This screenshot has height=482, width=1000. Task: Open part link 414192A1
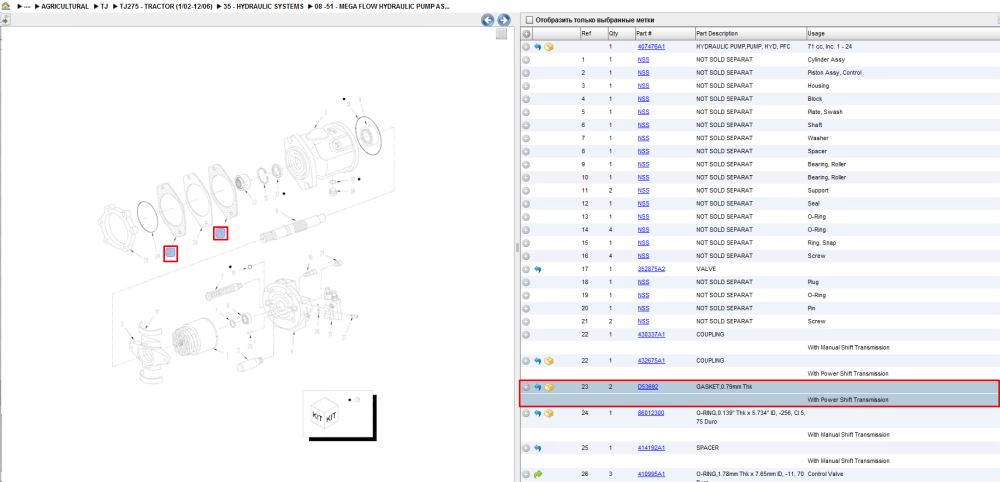click(651, 448)
